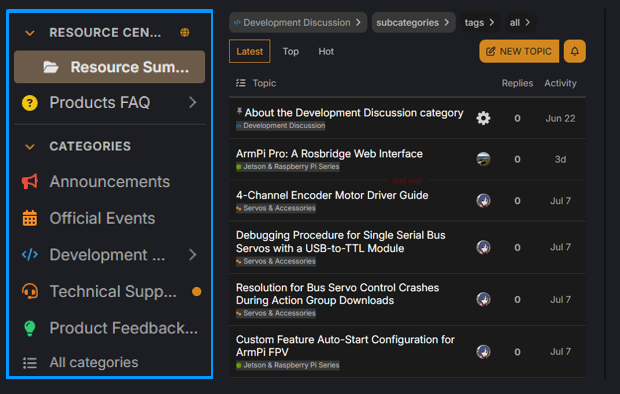620x394 pixels.
Task: Click the avatar on Resolution for Bus Servo row
Action: [x=483, y=299]
